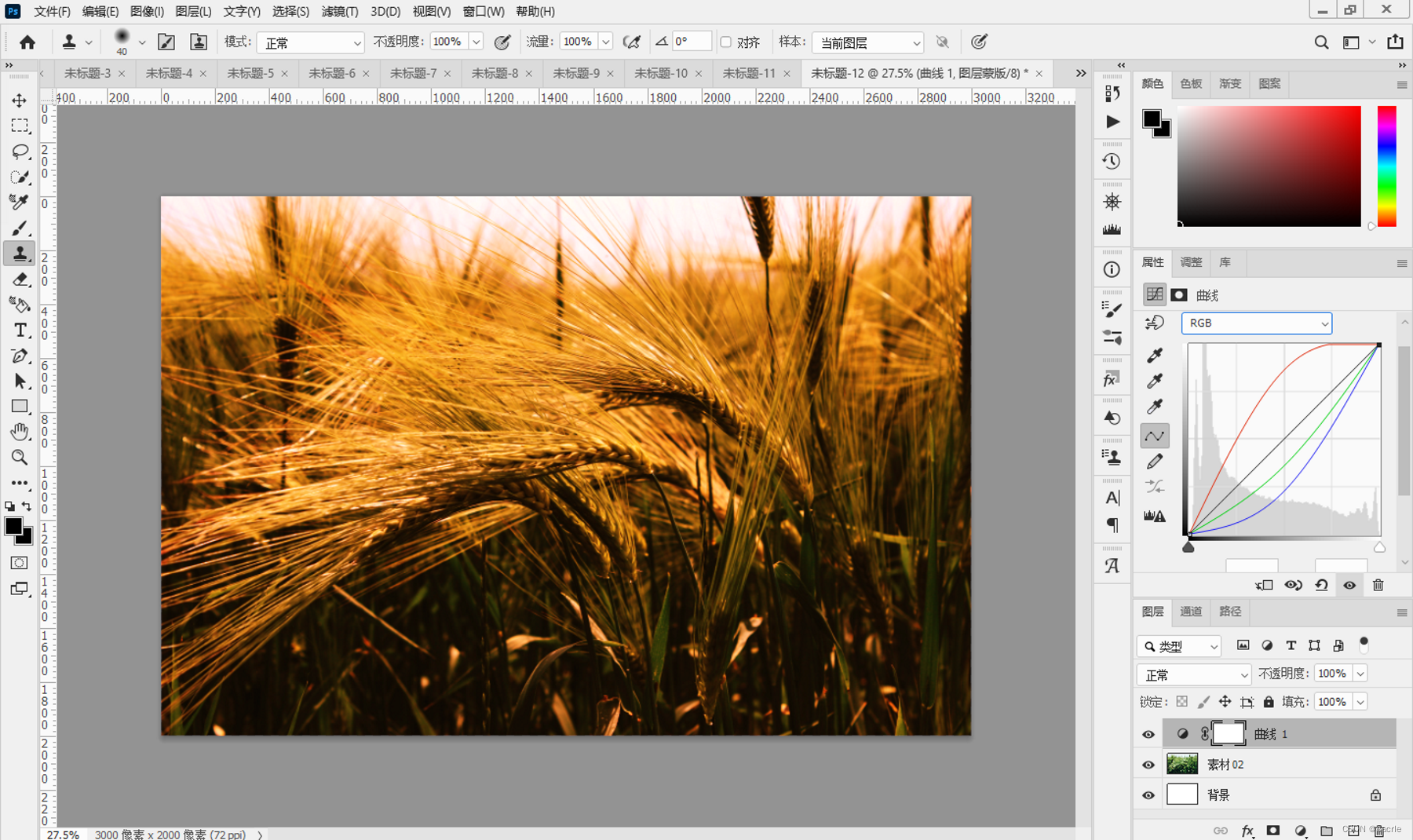Viewport: 1413px width, 840px height.
Task: Select the Zoom tool
Action: click(x=20, y=457)
